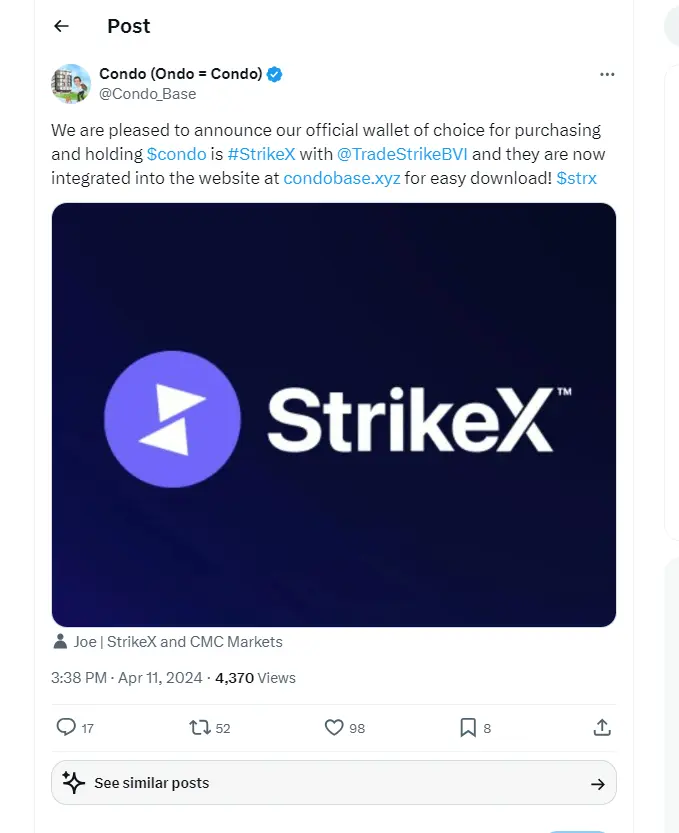Open See similar posts arrow
This screenshot has height=833, width=679.
pyautogui.click(x=598, y=784)
